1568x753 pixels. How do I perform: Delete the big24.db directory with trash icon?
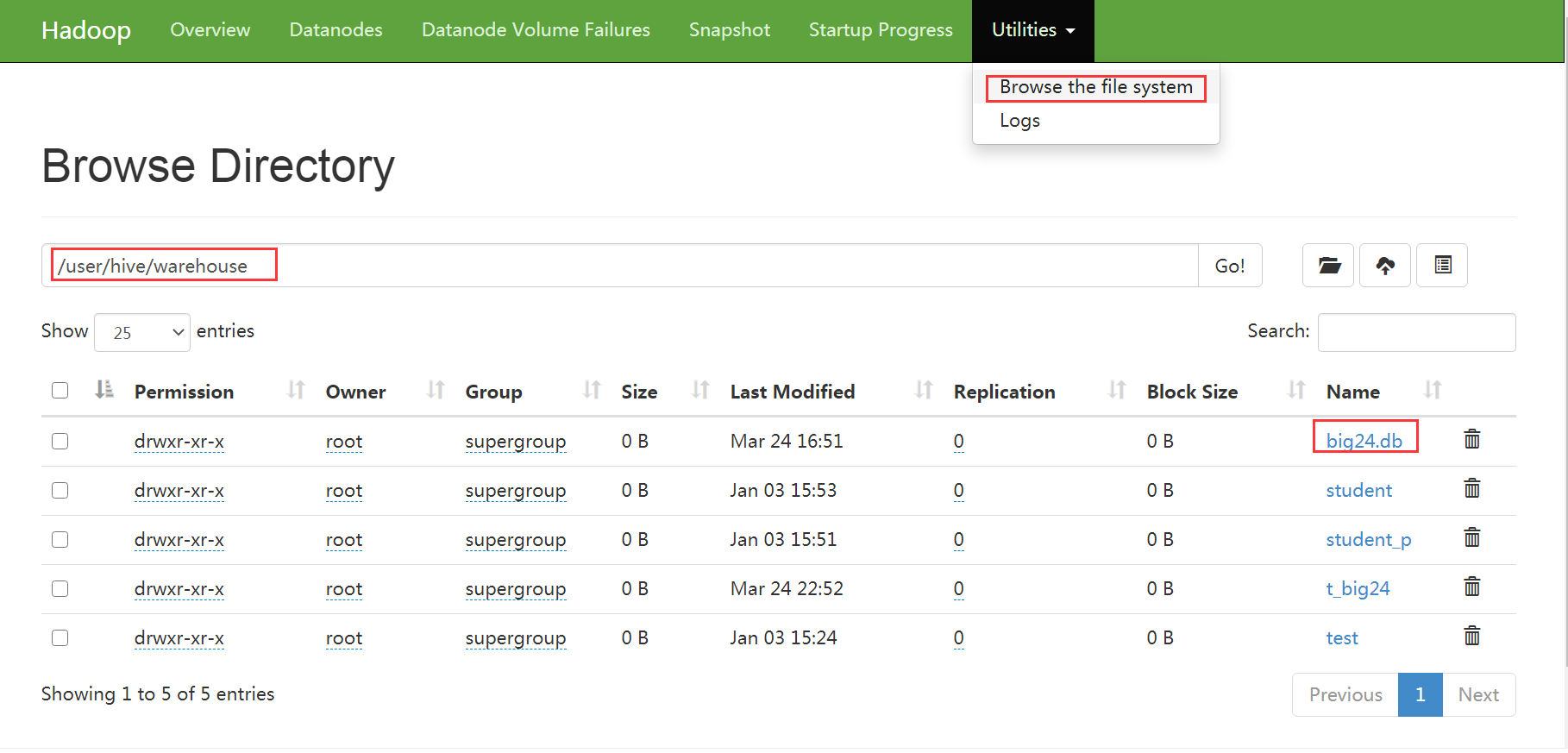1472,440
